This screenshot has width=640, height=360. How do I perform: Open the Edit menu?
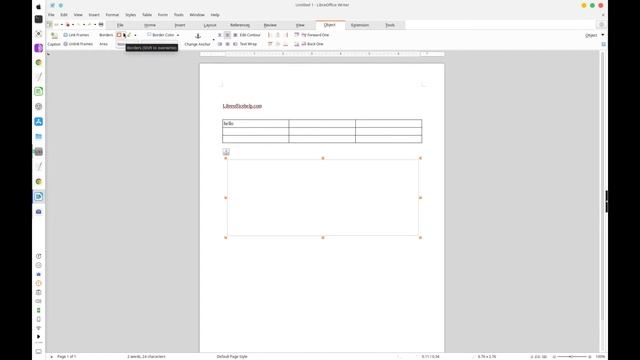pos(64,15)
